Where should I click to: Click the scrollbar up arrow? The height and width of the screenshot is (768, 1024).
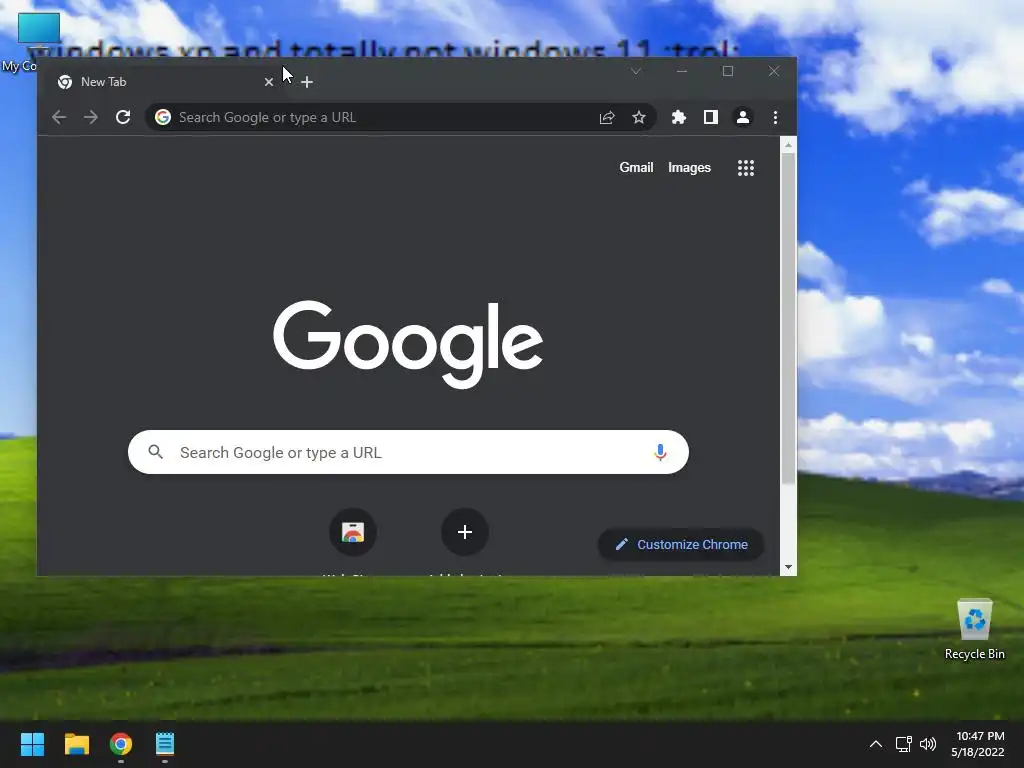coord(788,145)
